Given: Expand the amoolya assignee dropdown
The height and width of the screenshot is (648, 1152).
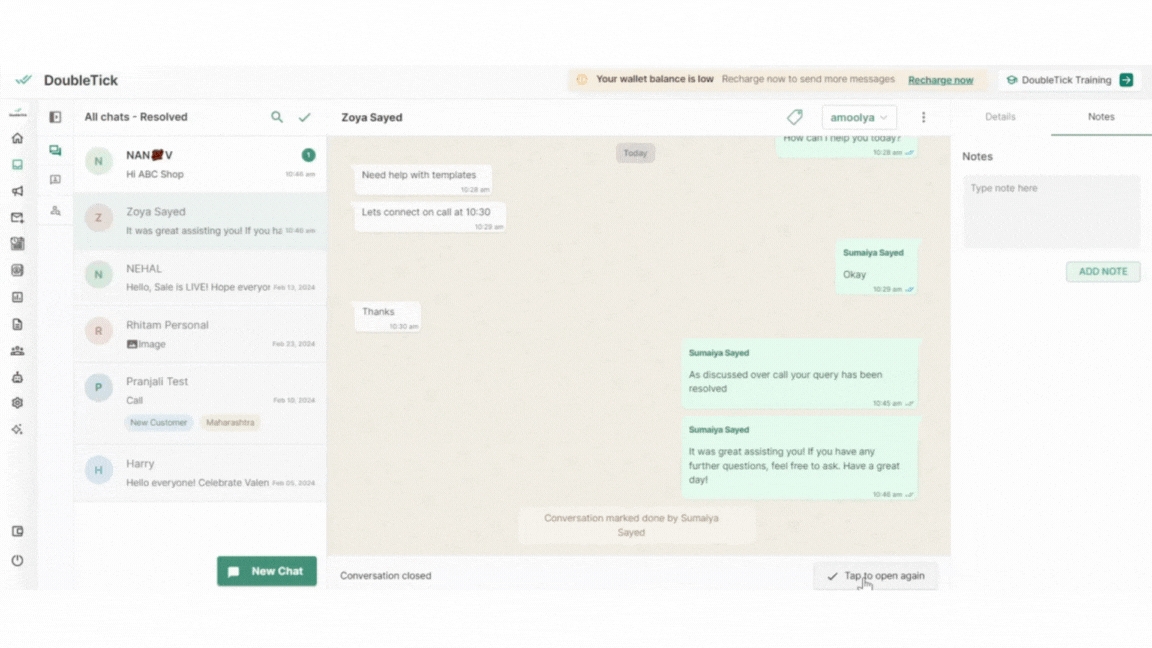Looking at the screenshot, I should [x=858, y=118].
